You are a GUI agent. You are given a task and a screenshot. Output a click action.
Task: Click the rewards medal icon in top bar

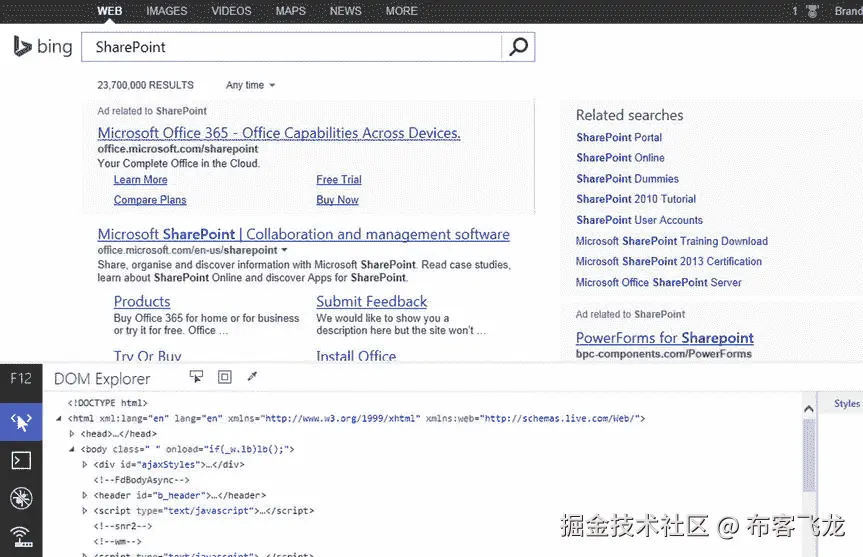(x=812, y=11)
